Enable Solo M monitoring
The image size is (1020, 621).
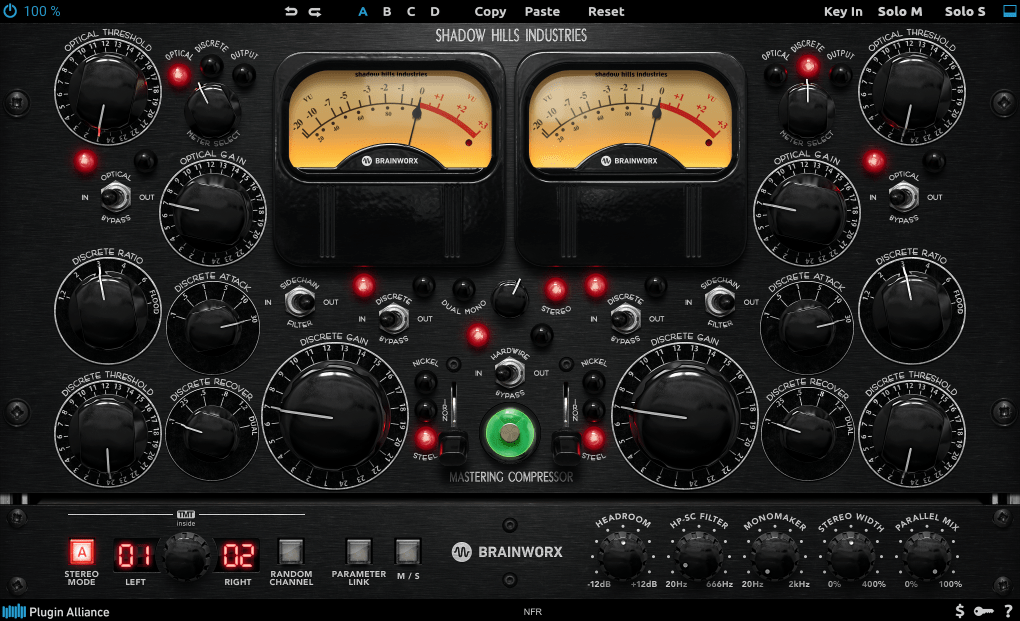tap(900, 12)
